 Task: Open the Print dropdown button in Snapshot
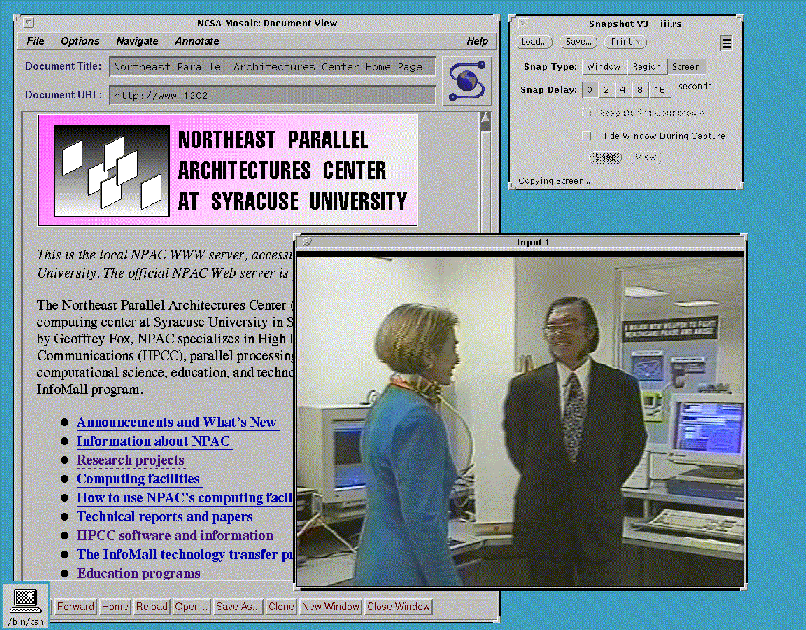point(626,42)
